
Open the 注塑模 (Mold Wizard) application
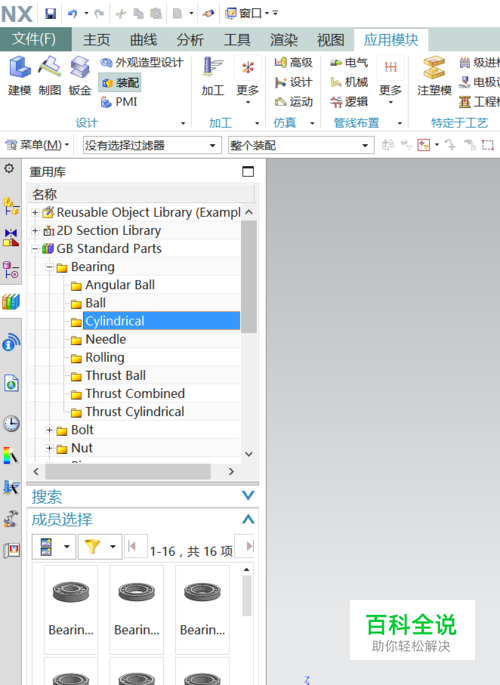pos(434,76)
